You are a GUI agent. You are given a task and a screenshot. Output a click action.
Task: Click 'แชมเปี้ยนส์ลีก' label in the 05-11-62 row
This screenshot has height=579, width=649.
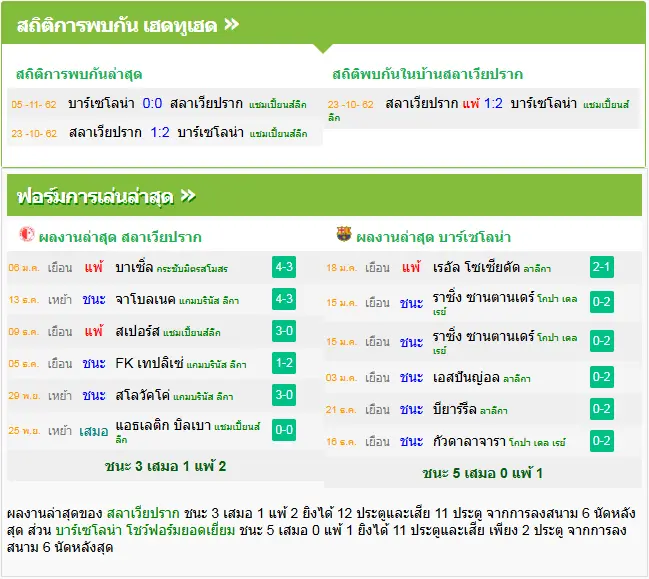click(x=278, y=105)
